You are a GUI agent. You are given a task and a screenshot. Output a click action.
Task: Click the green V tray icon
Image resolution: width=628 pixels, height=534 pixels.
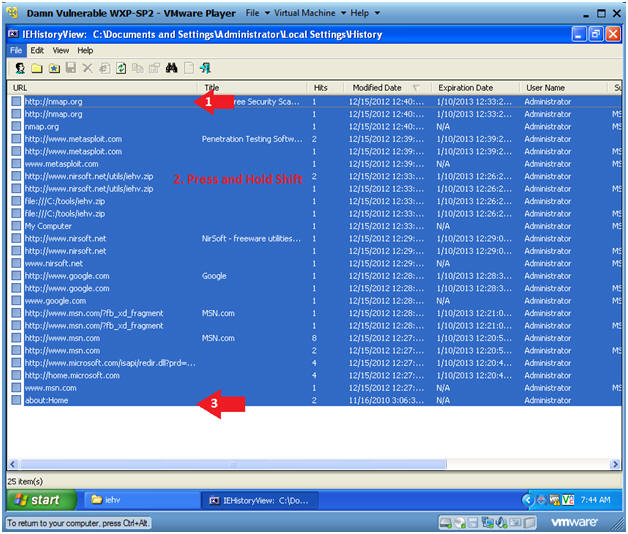[x=568, y=500]
